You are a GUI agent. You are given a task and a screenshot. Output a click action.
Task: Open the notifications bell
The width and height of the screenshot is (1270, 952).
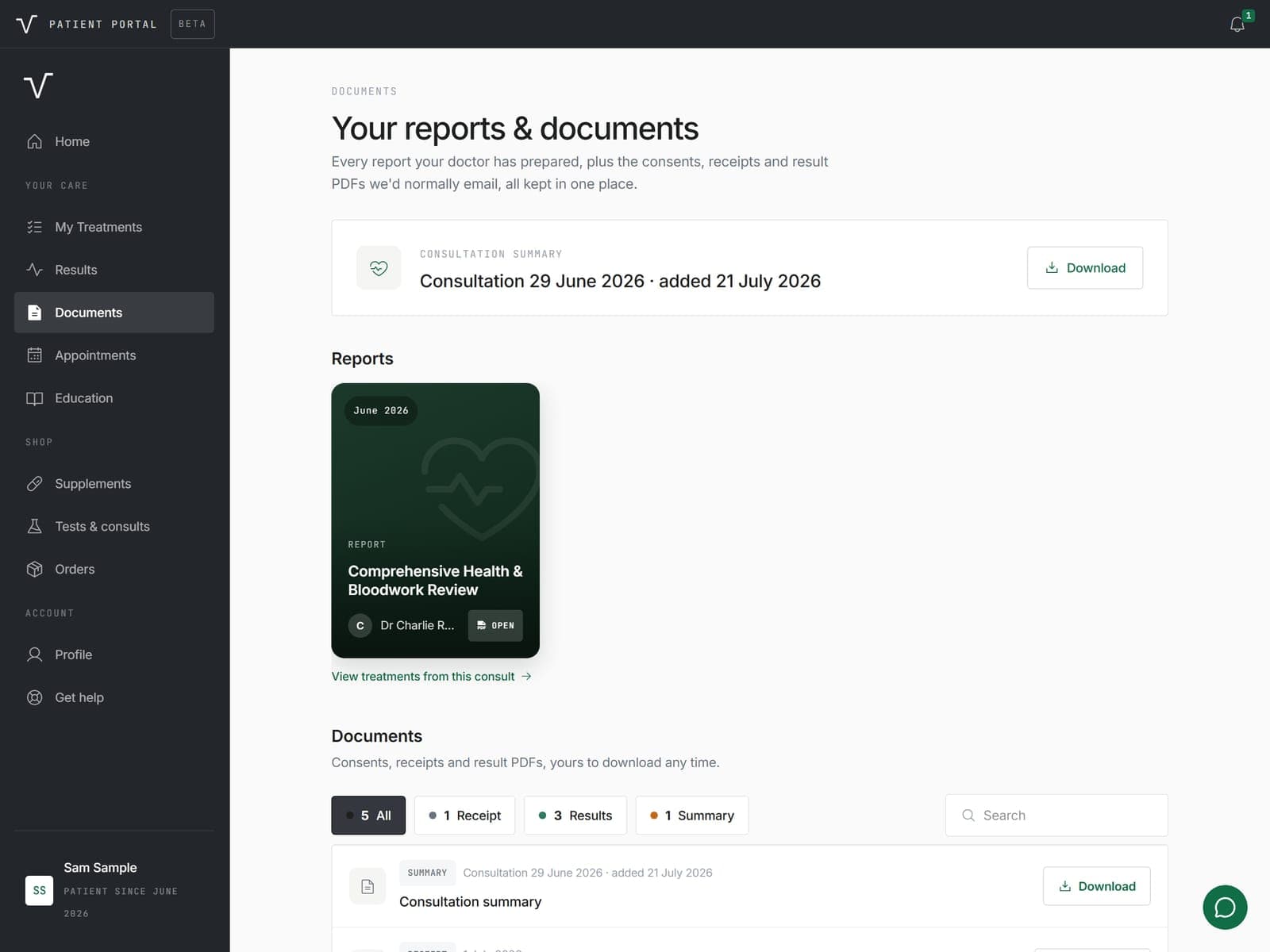[1237, 25]
